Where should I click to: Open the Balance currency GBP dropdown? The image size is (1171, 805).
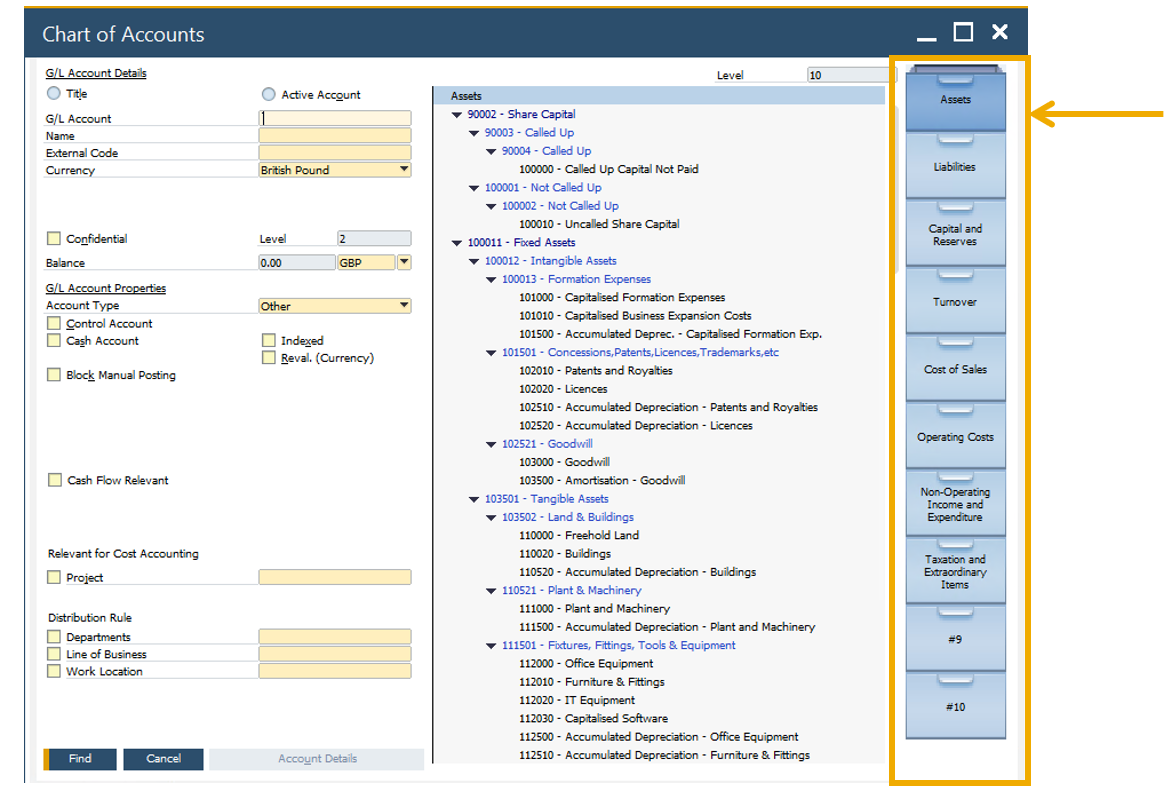click(x=404, y=262)
